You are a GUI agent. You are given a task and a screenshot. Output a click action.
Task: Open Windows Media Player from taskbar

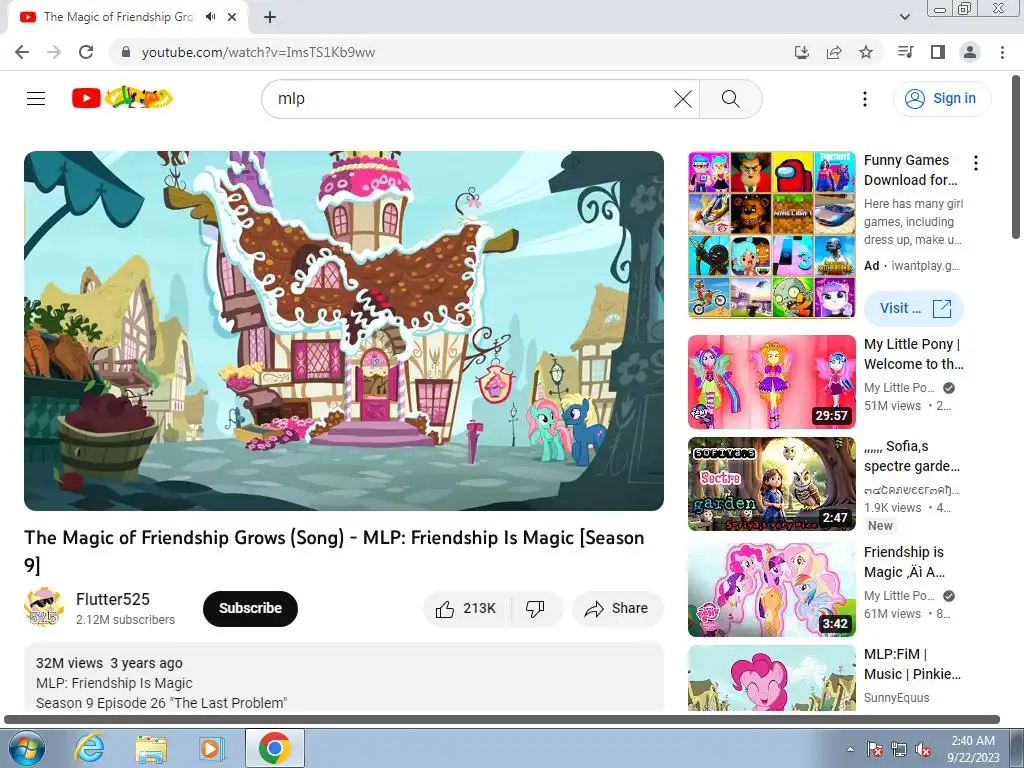pyautogui.click(x=211, y=748)
